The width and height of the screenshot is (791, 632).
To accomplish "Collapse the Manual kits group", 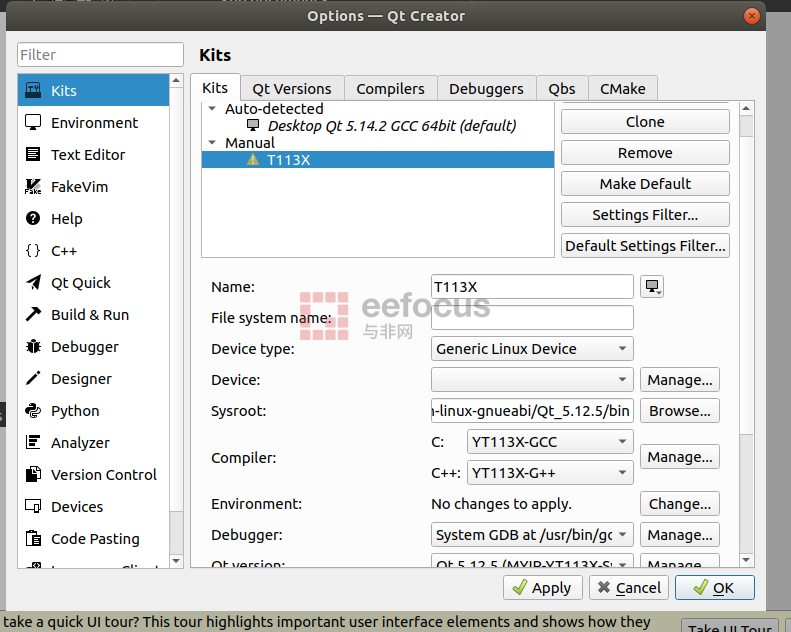I will coord(212,143).
